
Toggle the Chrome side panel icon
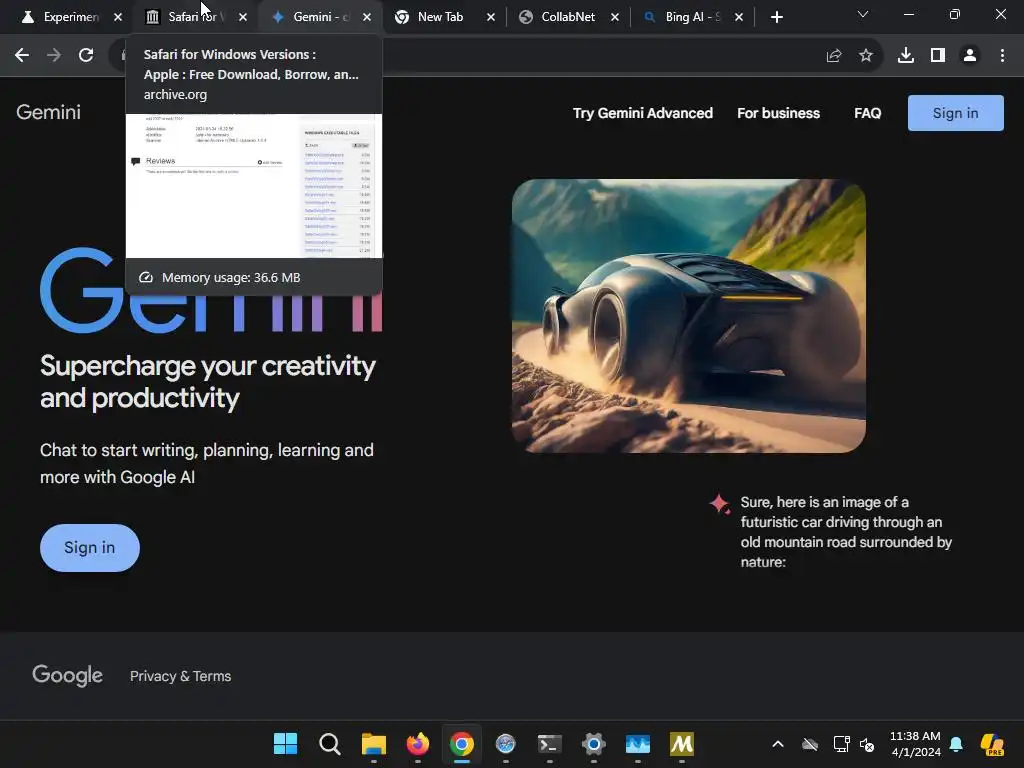938,56
